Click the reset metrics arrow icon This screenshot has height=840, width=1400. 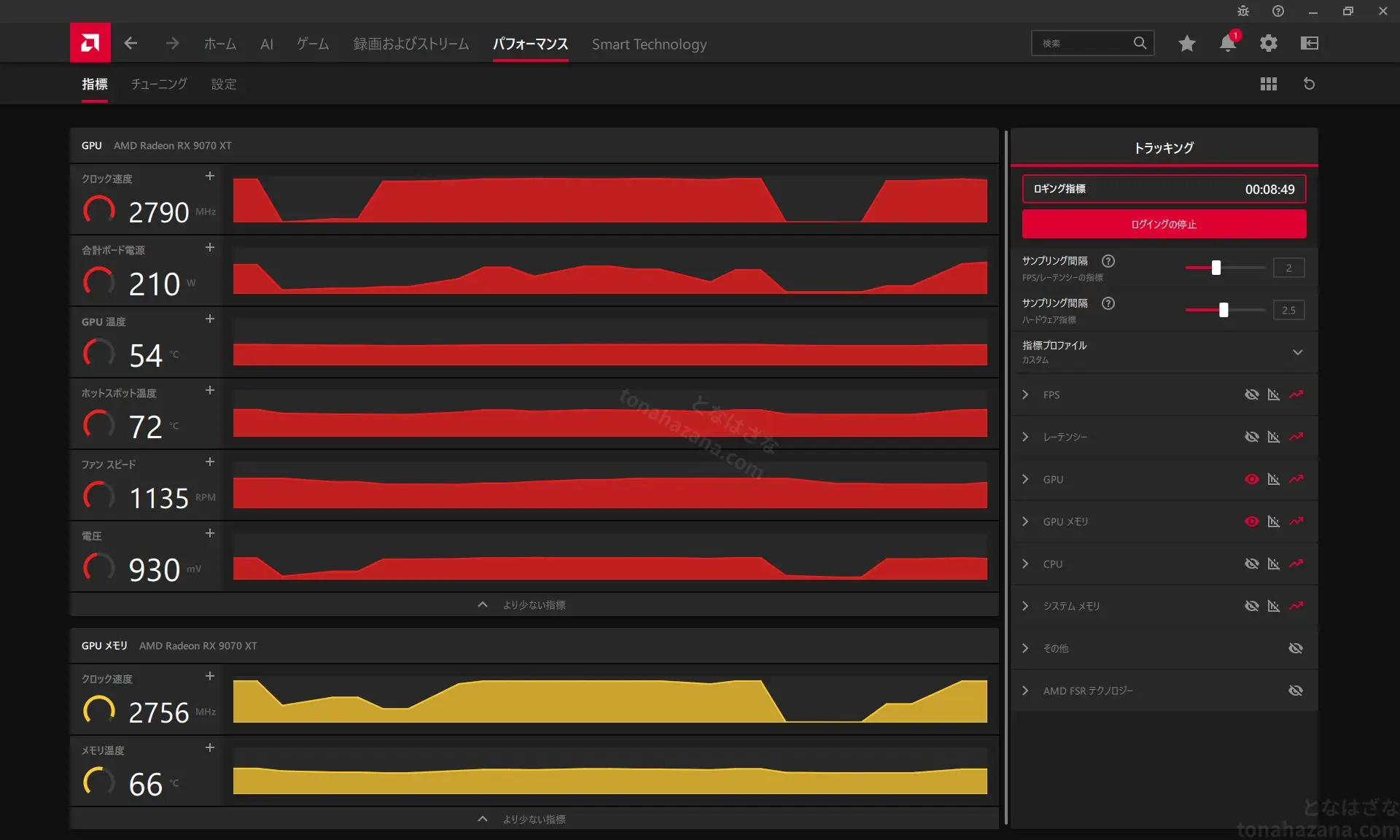[x=1310, y=84]
